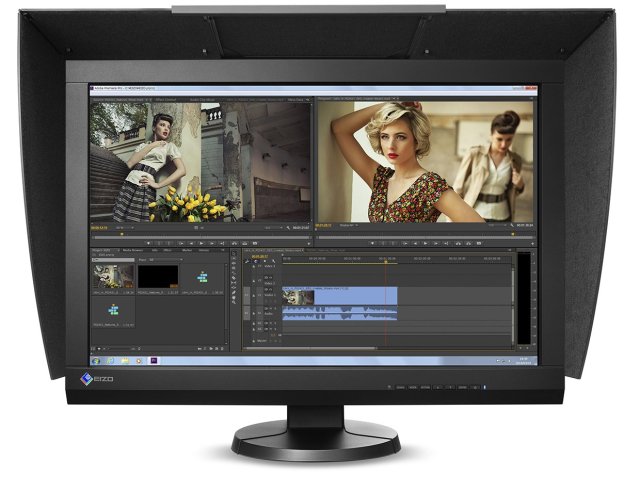Click Lift button in Program monitor
This screenshot has width=640, height=480.
pyautogui.click(x=458, y=243)
